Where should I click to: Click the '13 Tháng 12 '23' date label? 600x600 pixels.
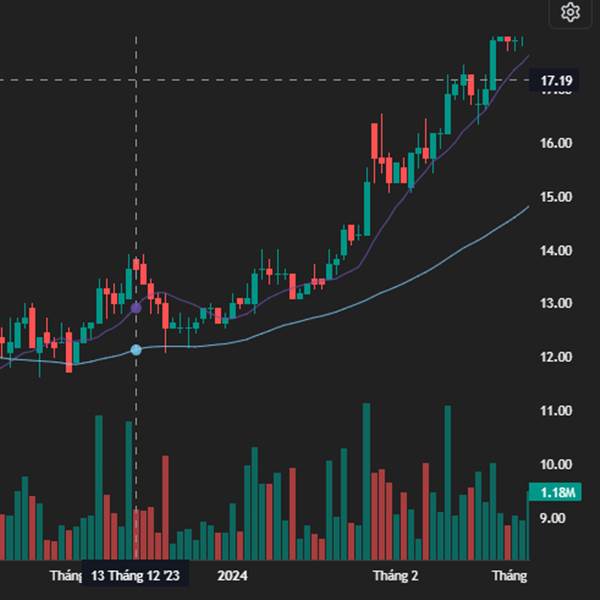(x=135, y=576)
